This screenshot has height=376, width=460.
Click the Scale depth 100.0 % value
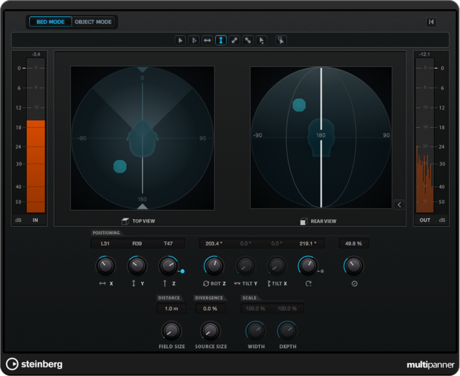pos(287,309)
